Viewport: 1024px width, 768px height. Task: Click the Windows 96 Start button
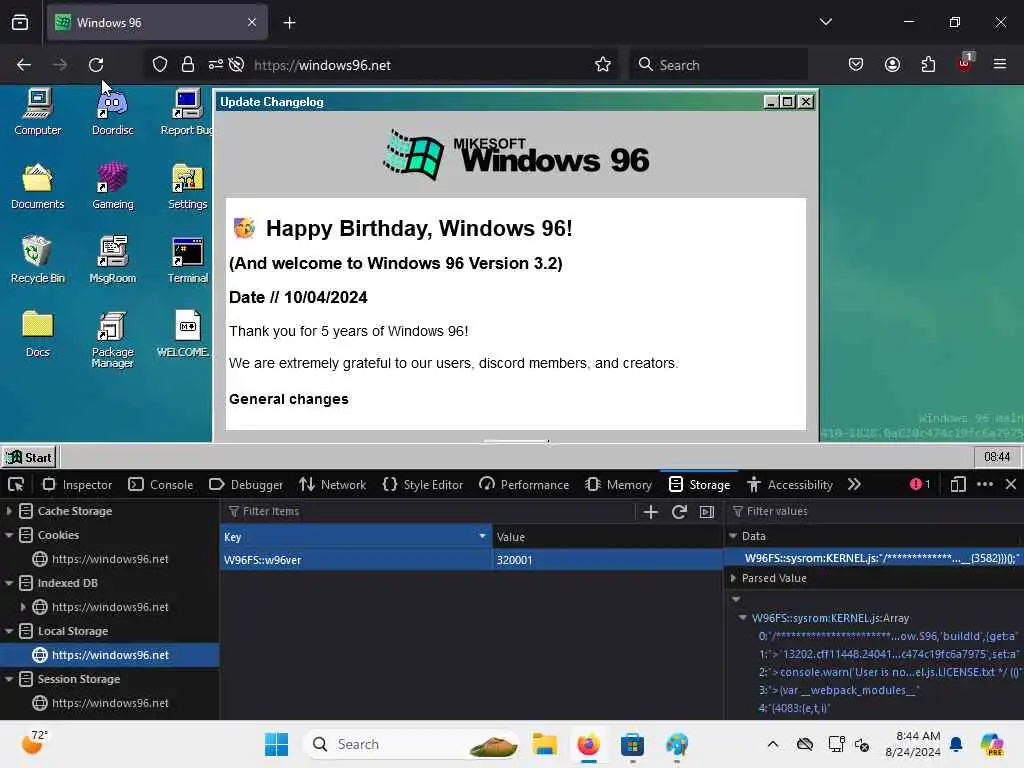29,457
